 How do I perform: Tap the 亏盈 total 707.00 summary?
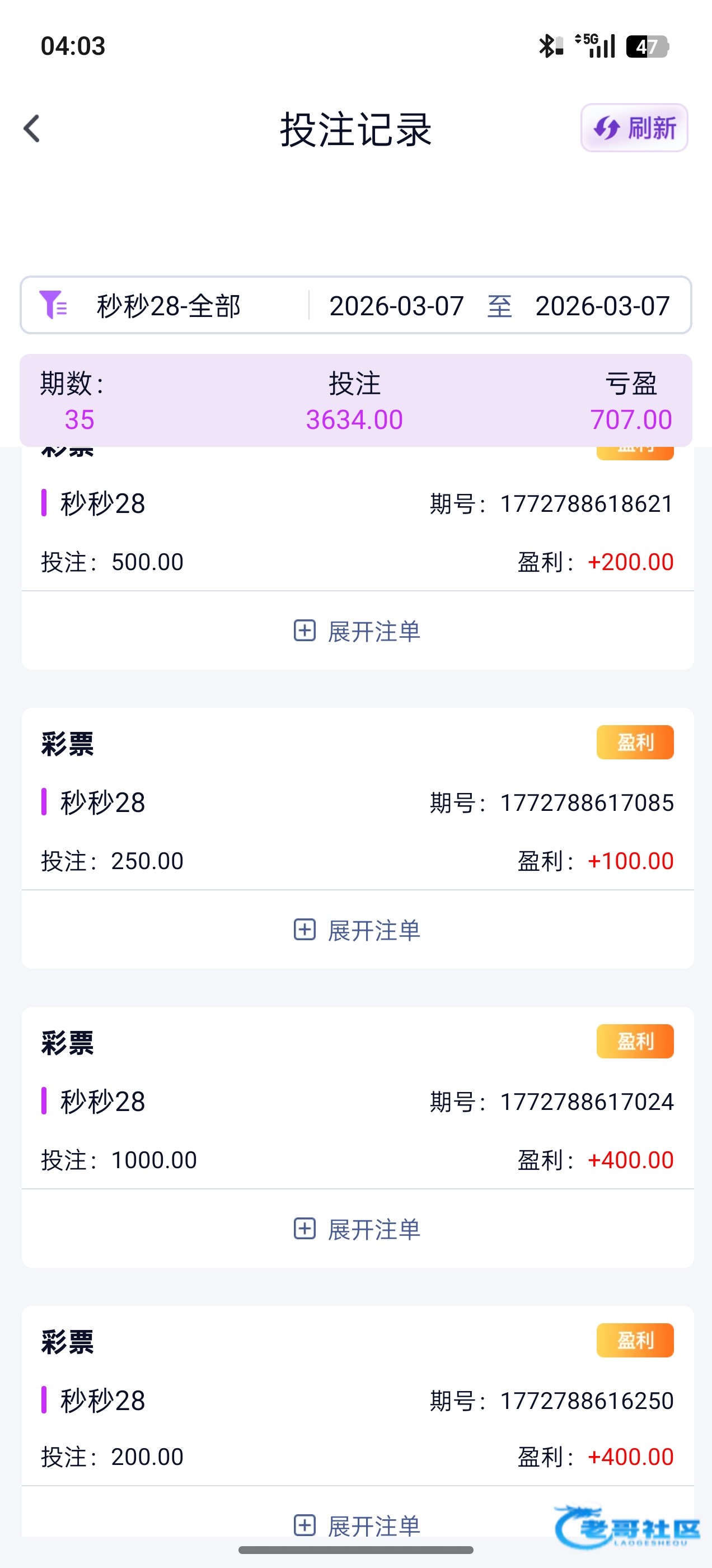tap(630, 419)
